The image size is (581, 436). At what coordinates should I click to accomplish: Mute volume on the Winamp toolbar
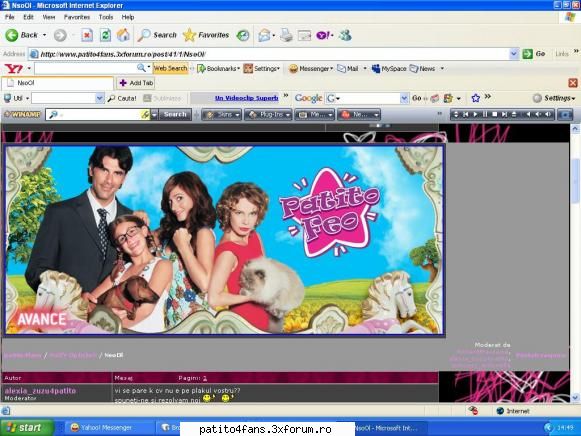click(x=529, y=114)
